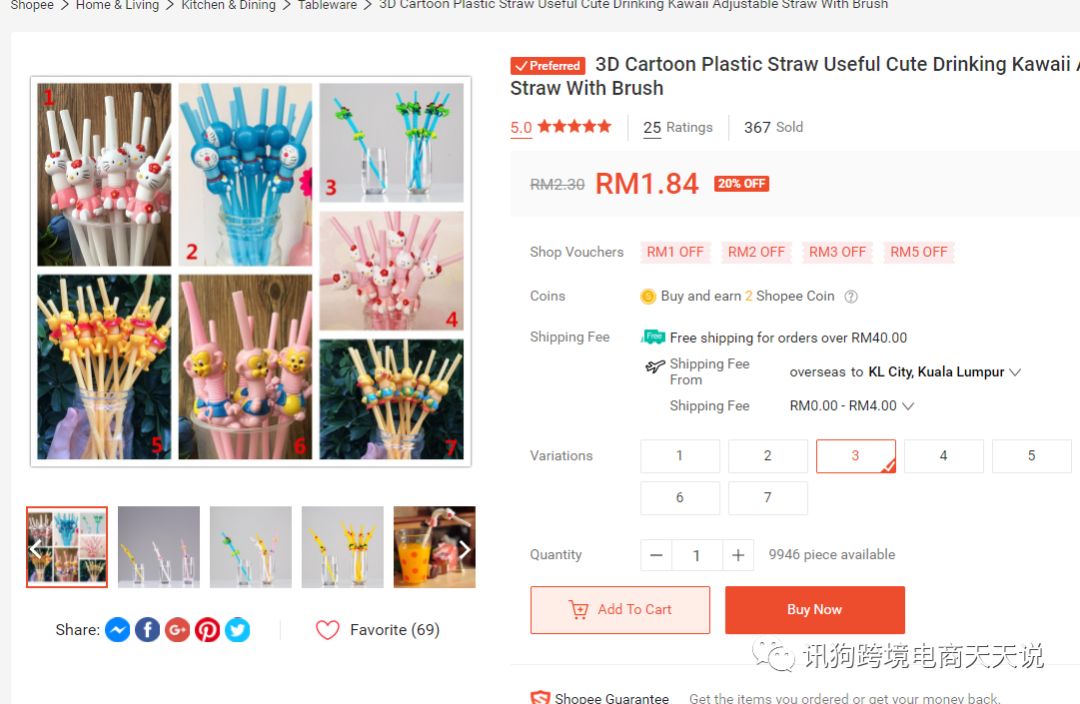Image resolution: width=1080 pixels, height=704 pixels.
Task: Open the Kitchen & Dining breadcrumb
Action: 228,5
